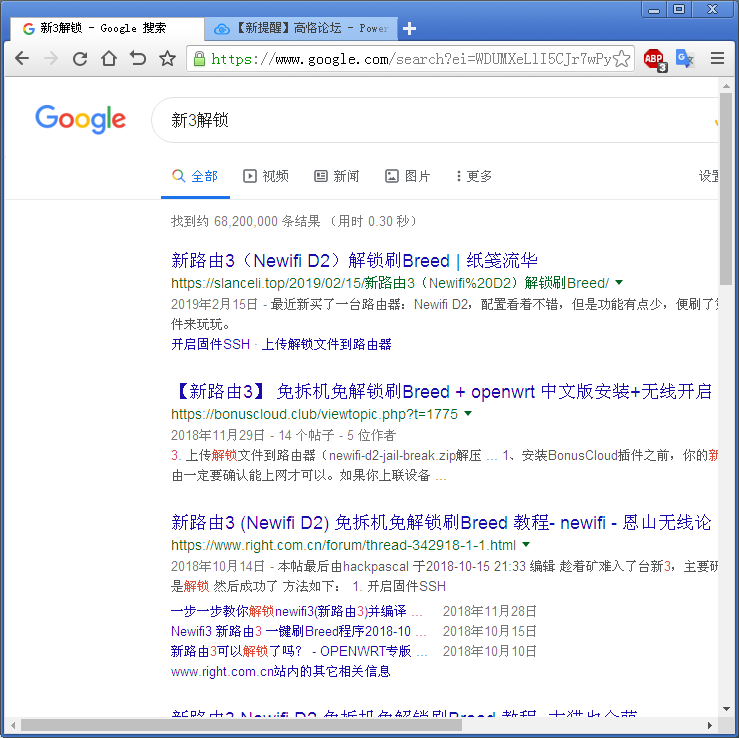Click the undo closed tab icon
The image size is (739, 738).
[138, 58]
